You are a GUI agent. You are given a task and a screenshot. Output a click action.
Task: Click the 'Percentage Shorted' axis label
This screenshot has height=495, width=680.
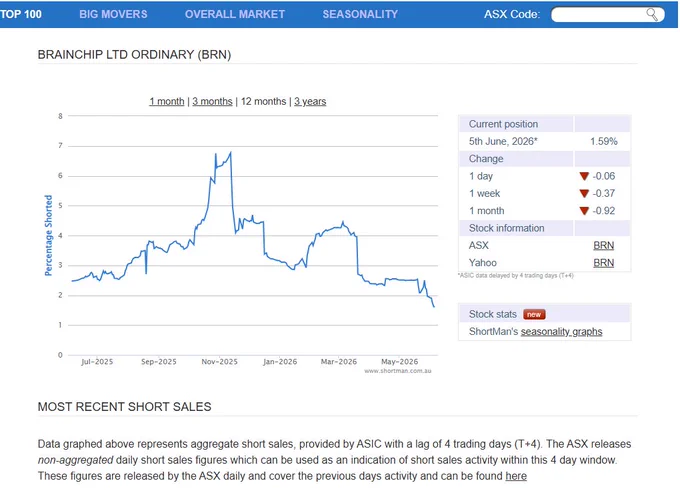point(48,235)
